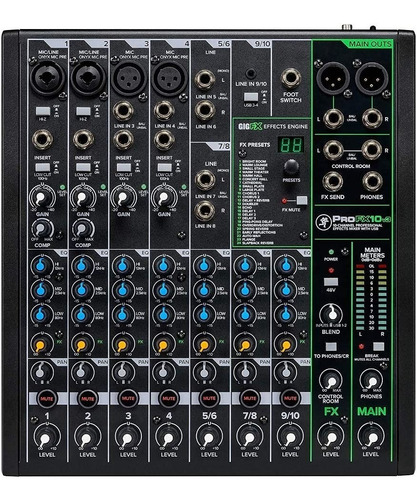The image size is (417, 500).
Task: Click channel 4 XLR MIC input
Action: pos(170,78)
